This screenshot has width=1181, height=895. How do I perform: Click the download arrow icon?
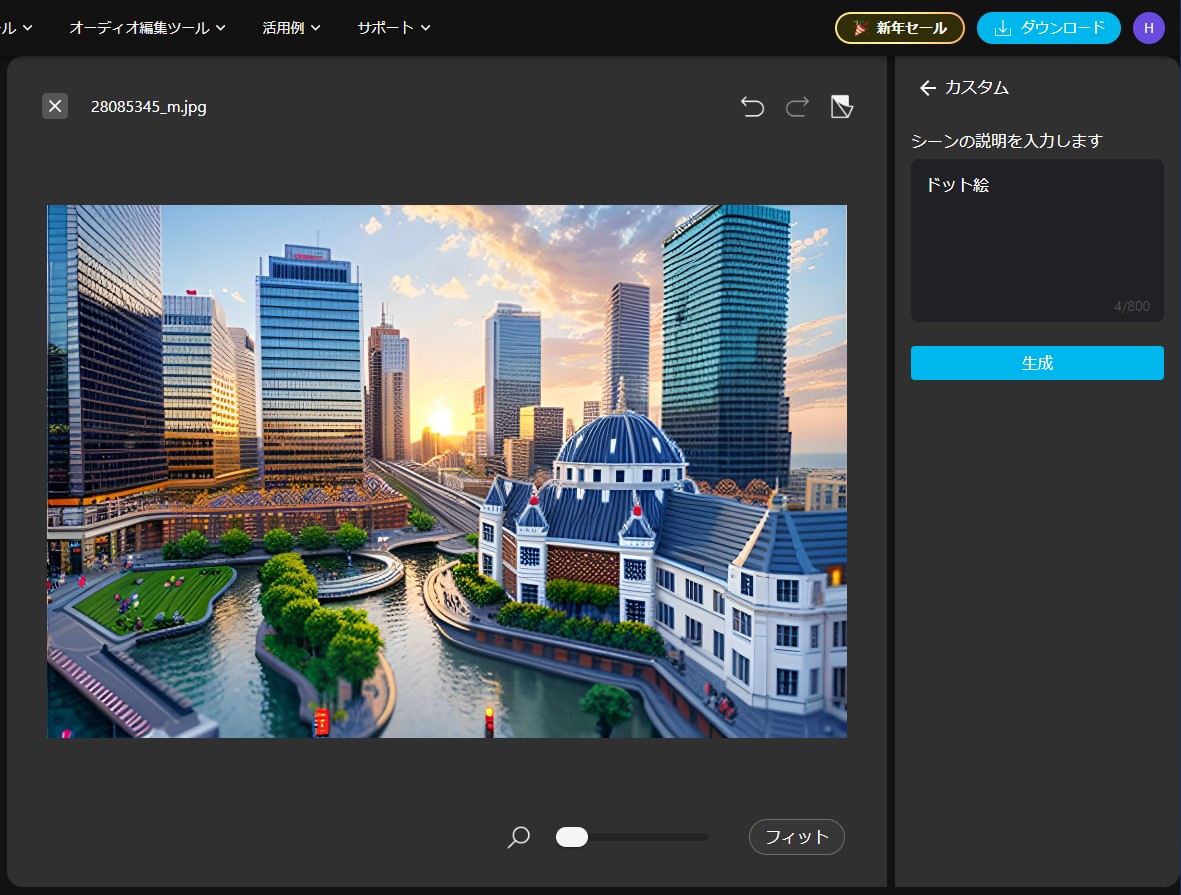[x=1002, y=28]
